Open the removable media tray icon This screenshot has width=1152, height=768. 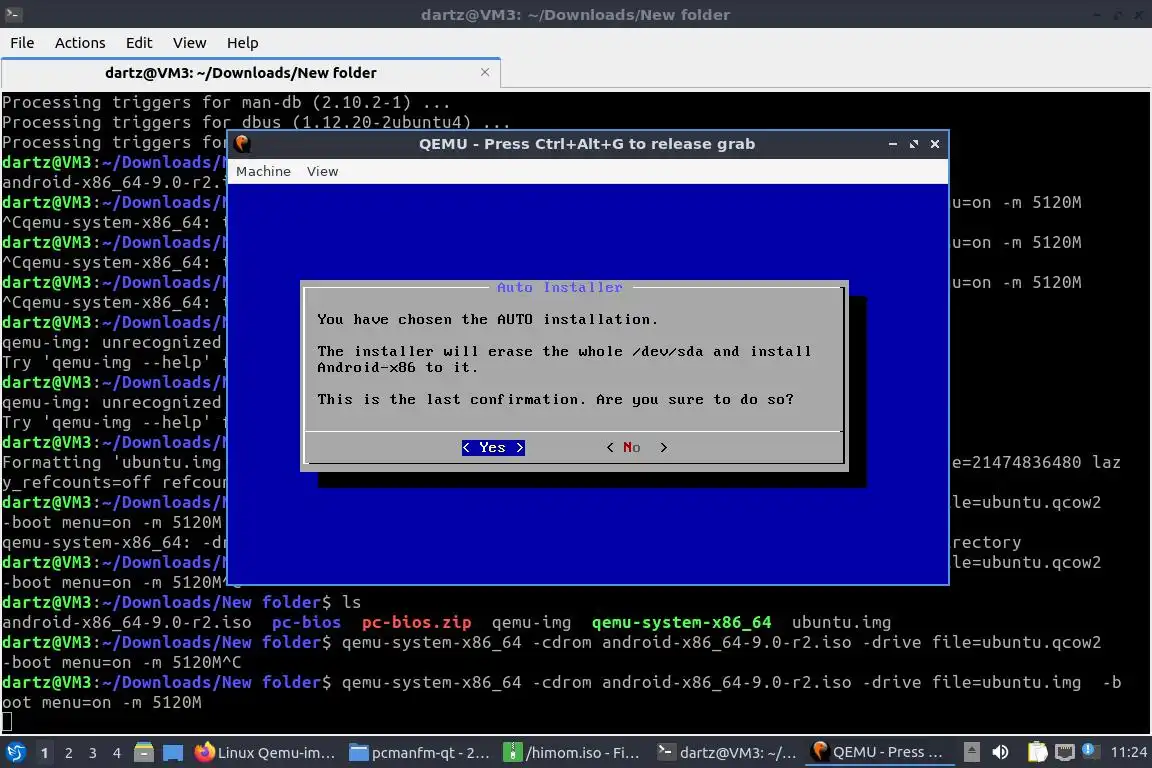click(971, 752)
